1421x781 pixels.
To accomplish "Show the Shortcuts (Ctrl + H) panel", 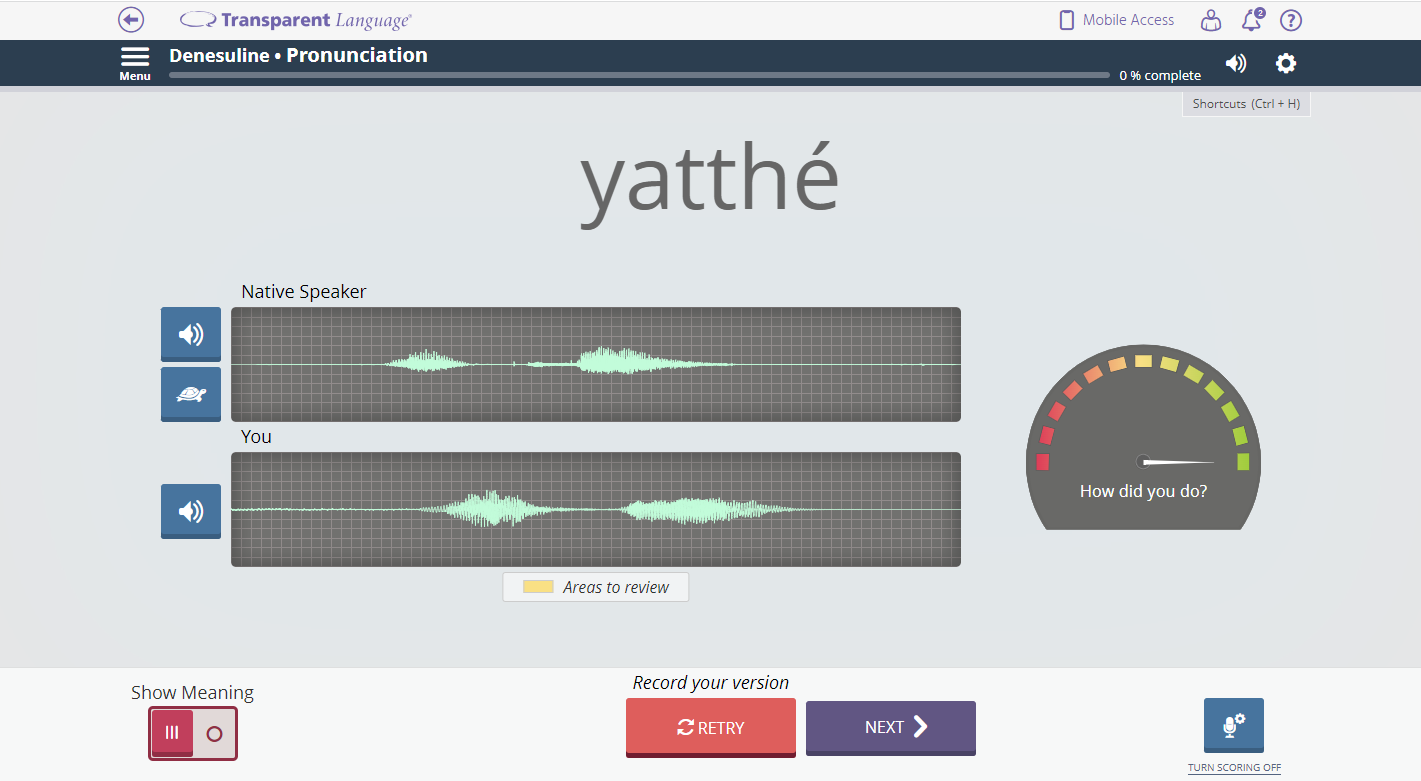I will coord(1246,104).
